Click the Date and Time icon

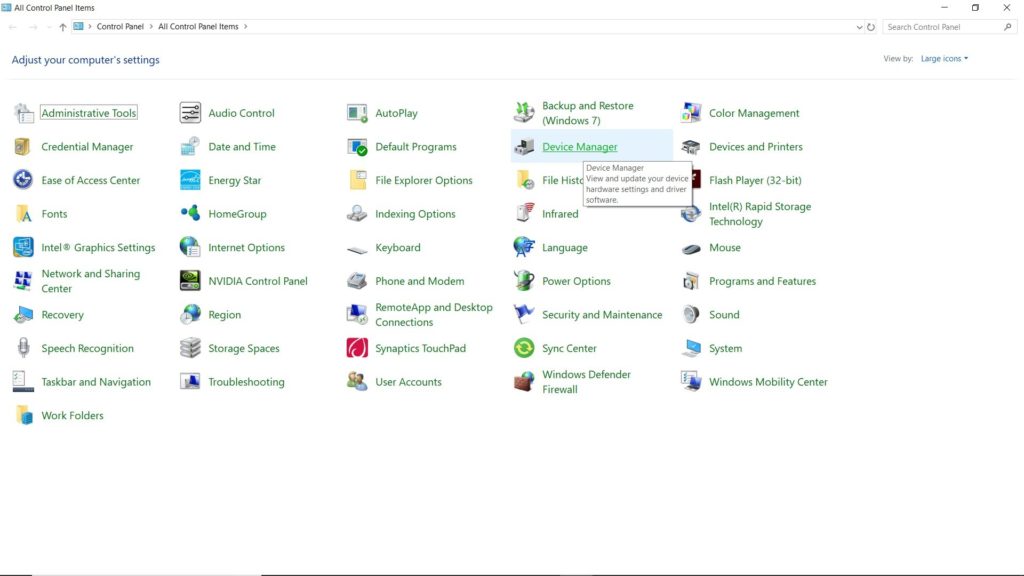point(190,146)
